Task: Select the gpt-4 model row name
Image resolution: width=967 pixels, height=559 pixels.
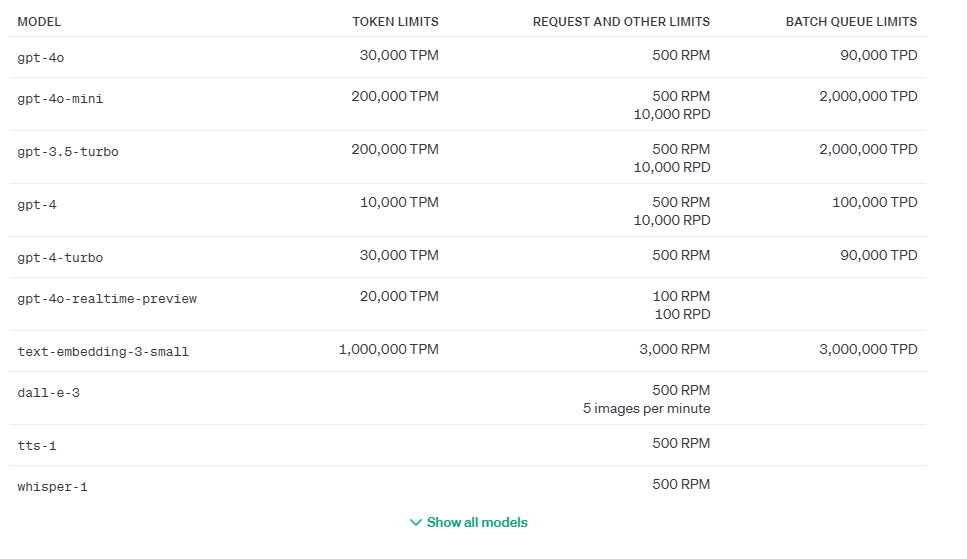Action: (x=37, y=205)
